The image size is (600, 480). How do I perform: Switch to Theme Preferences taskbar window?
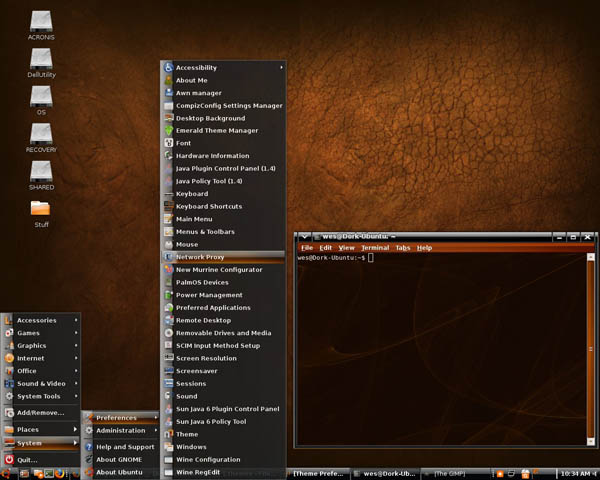pos(318,474)
